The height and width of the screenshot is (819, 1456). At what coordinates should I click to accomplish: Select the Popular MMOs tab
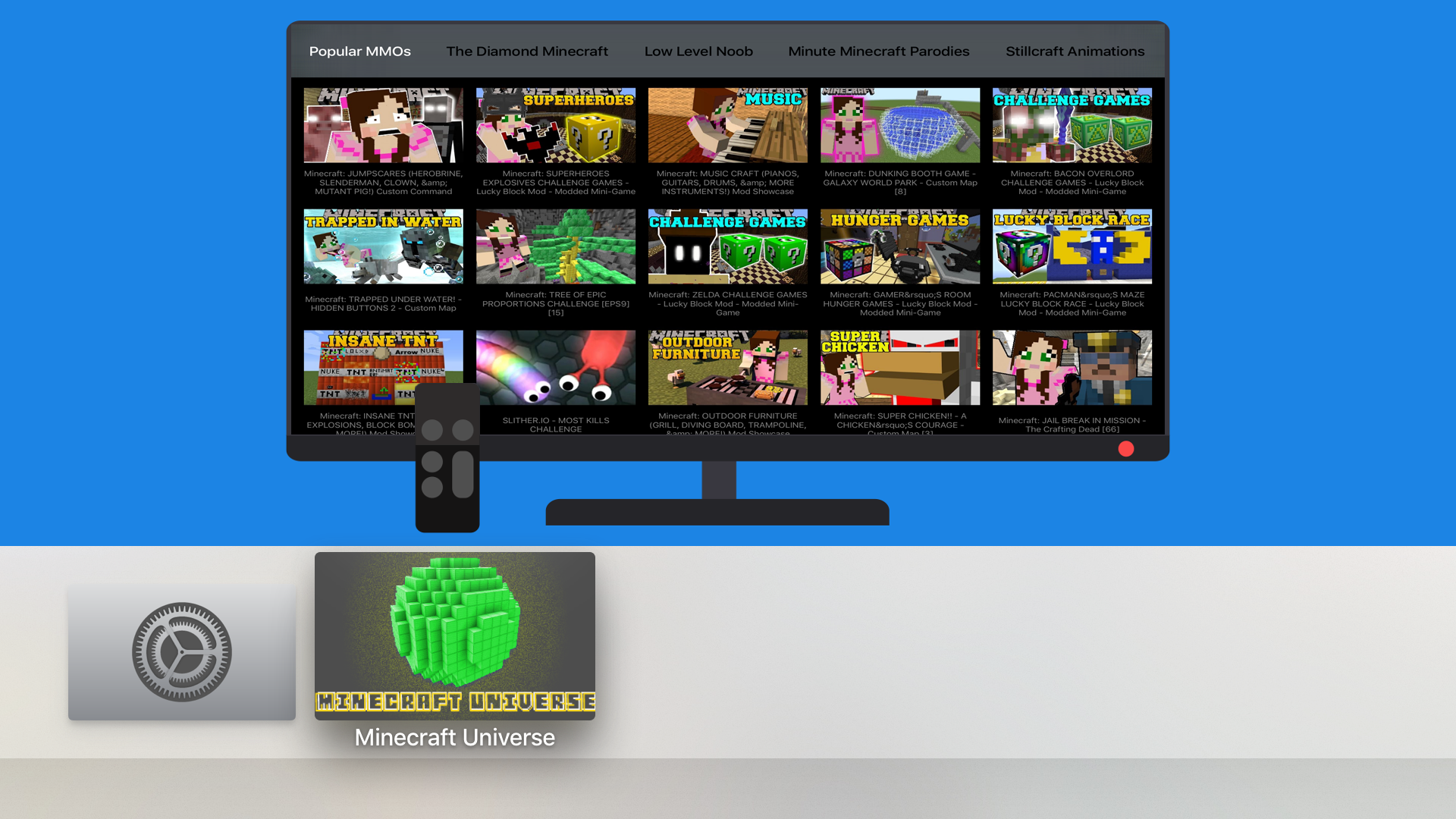[x=360, y=52]
